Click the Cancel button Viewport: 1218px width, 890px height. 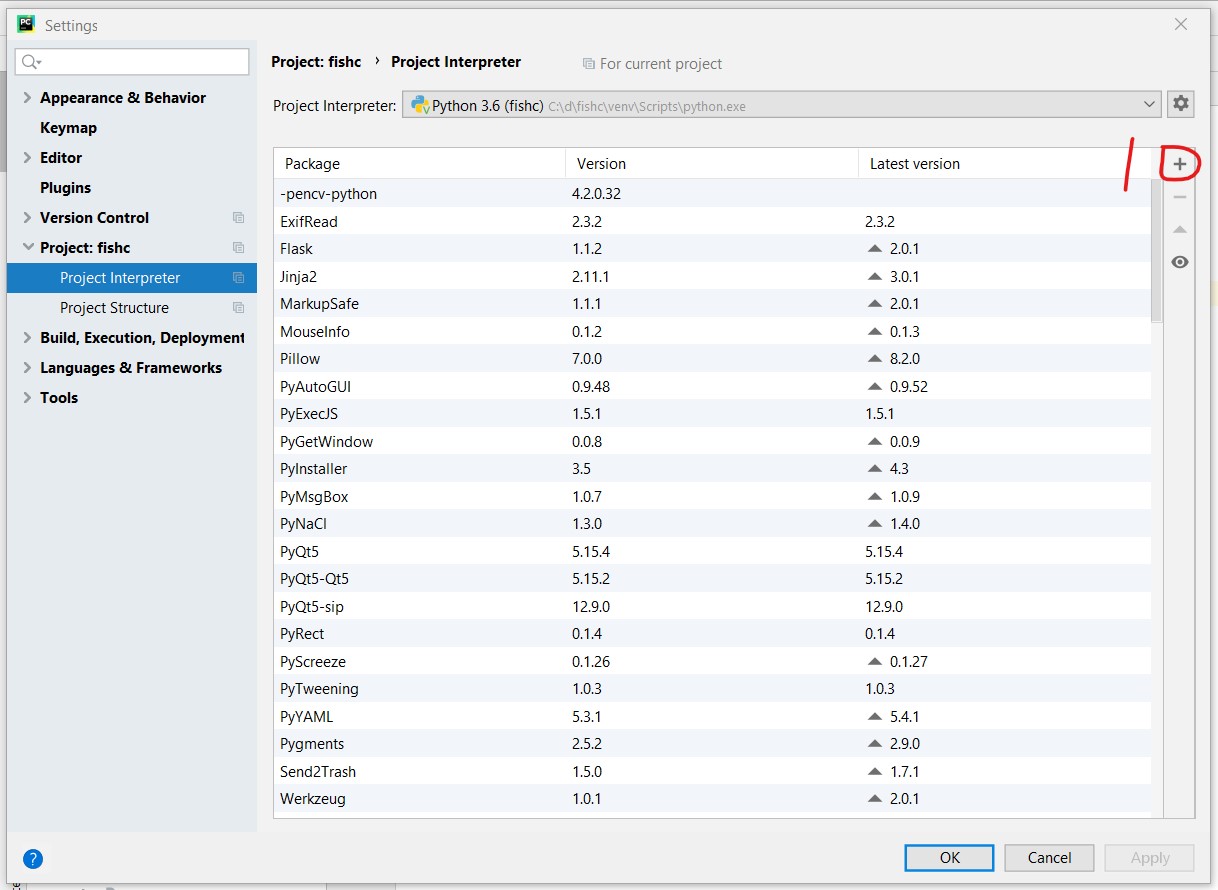(1050, 858)
